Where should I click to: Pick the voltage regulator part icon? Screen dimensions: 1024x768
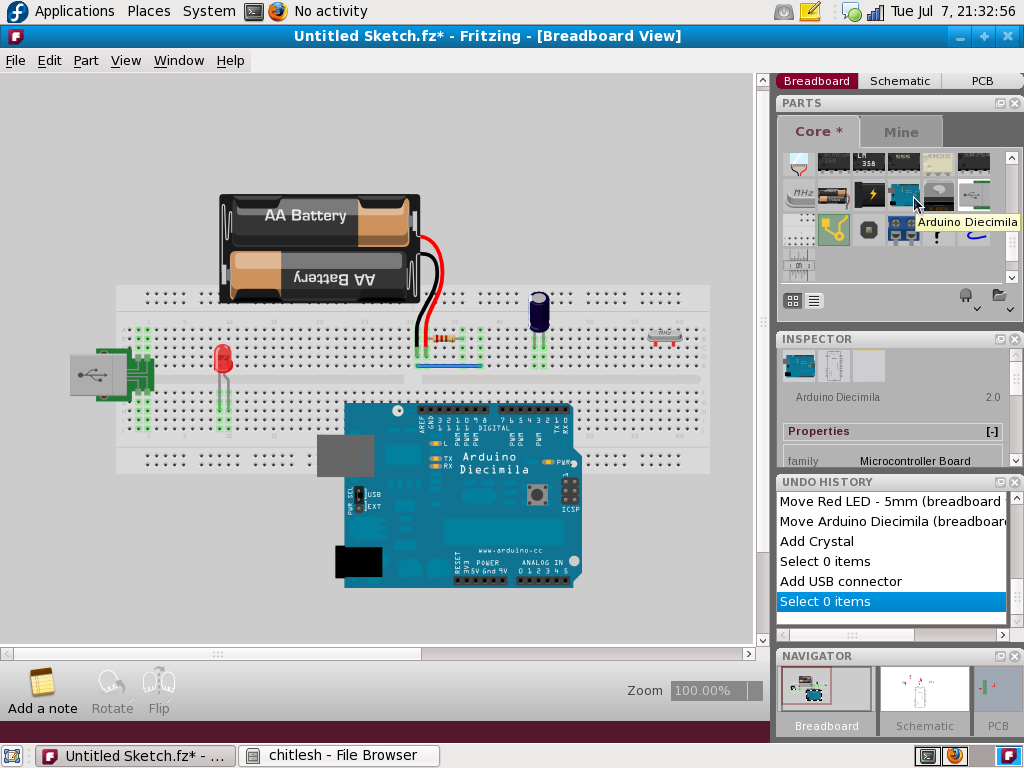click(x=938, y=195)
